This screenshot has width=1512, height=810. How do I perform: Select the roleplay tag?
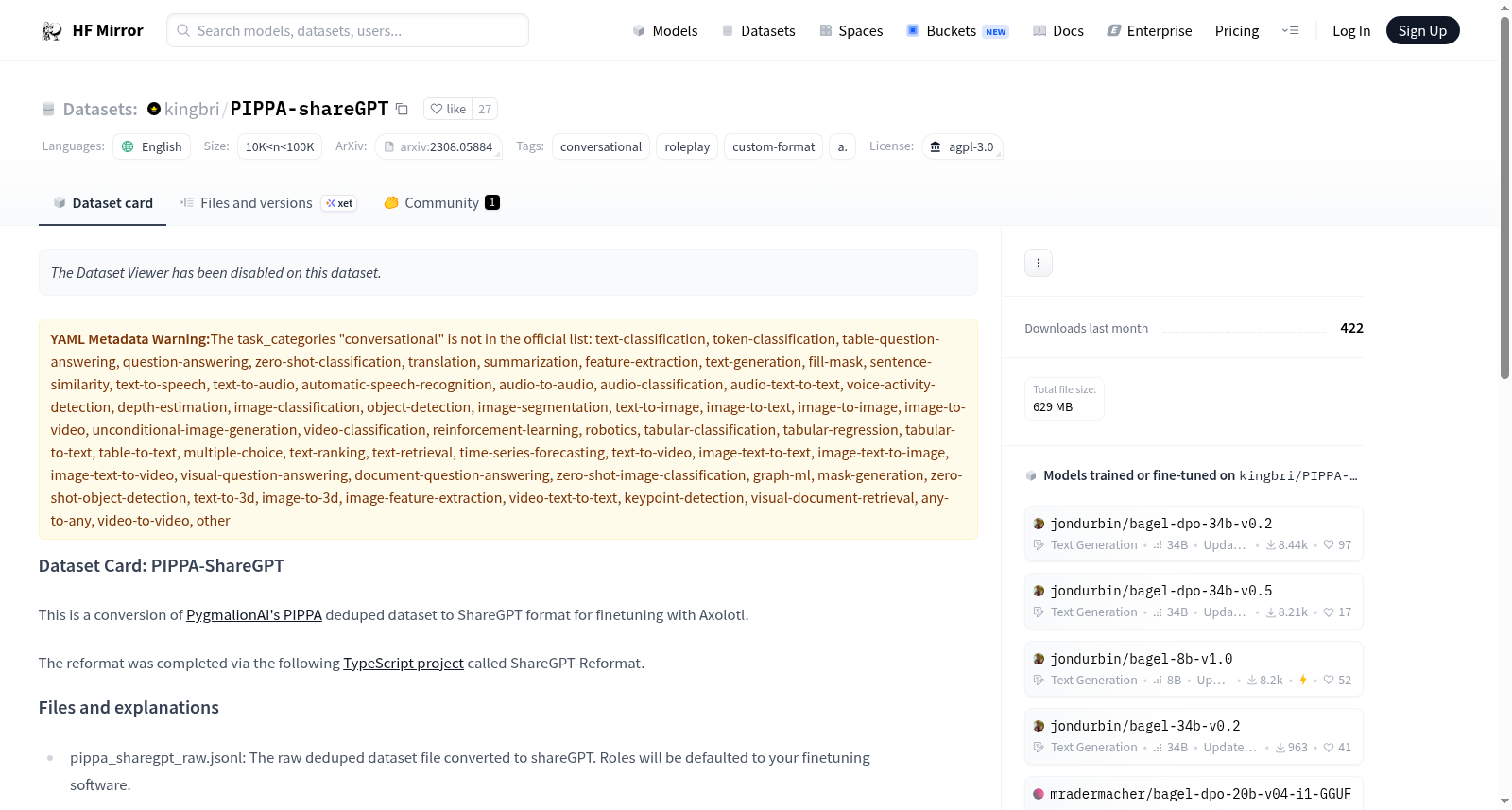pos(687,146)
